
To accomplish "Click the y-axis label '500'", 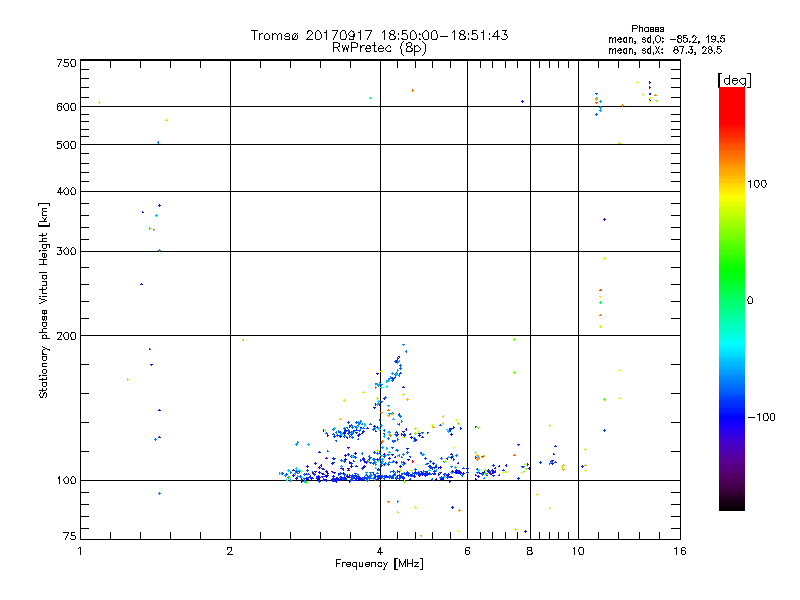I will pyautogui.click(x=66, y=145).
